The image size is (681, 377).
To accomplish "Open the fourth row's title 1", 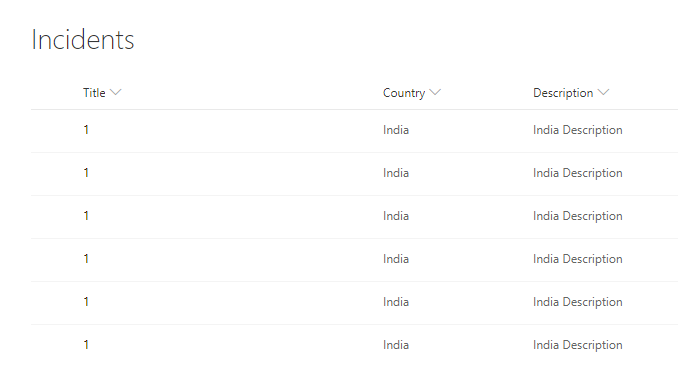I will [x=86, y=259].
